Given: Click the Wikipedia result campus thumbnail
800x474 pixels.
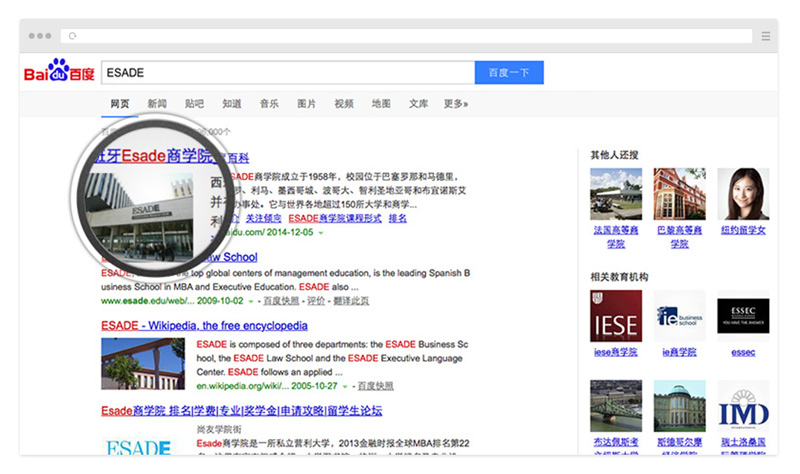Looking at the screenshot, I should click(143, 364).
